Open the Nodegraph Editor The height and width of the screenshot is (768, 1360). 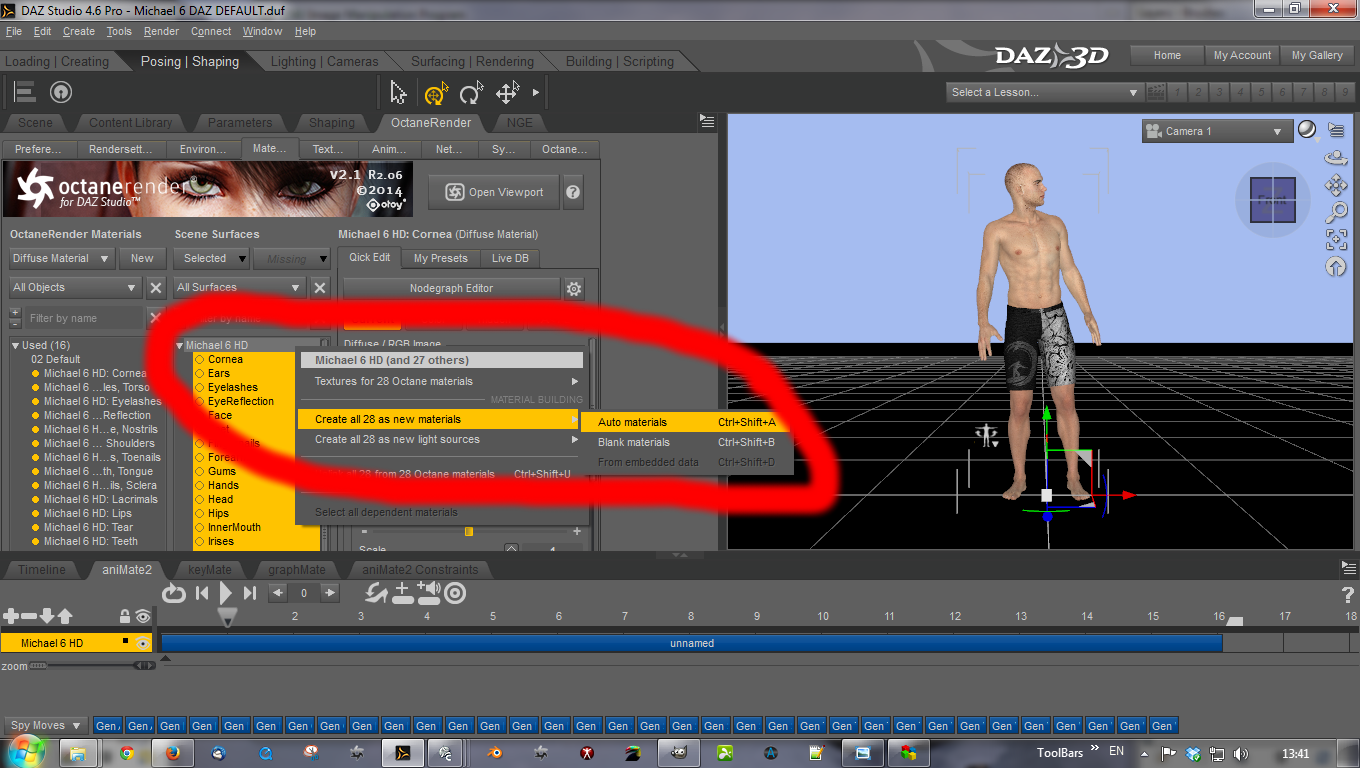pos(451,288)
